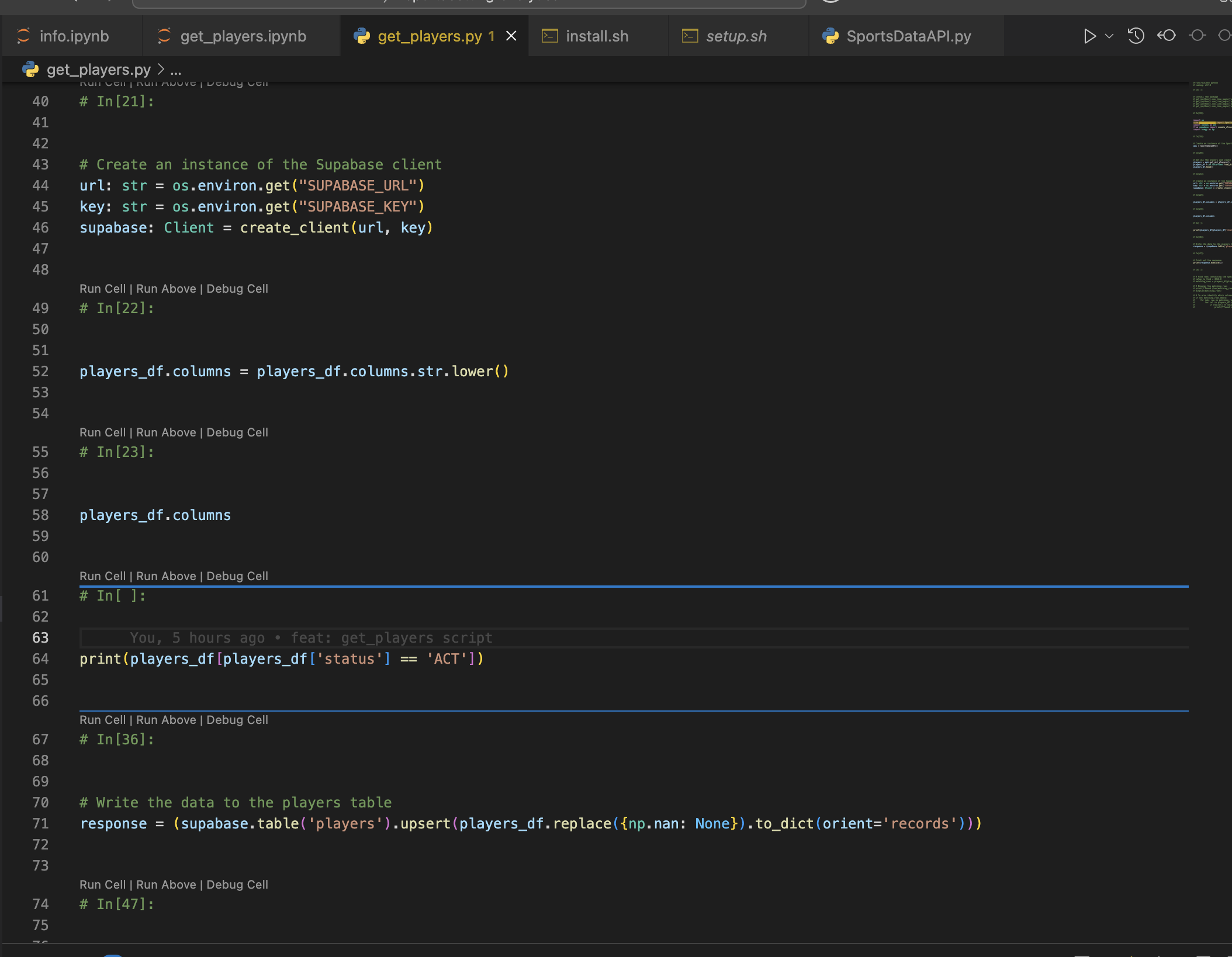Open the previous revision arrow-circle icon
Image resolution: width=1232 pixels, height=957 pixels.
point(1167,36)
